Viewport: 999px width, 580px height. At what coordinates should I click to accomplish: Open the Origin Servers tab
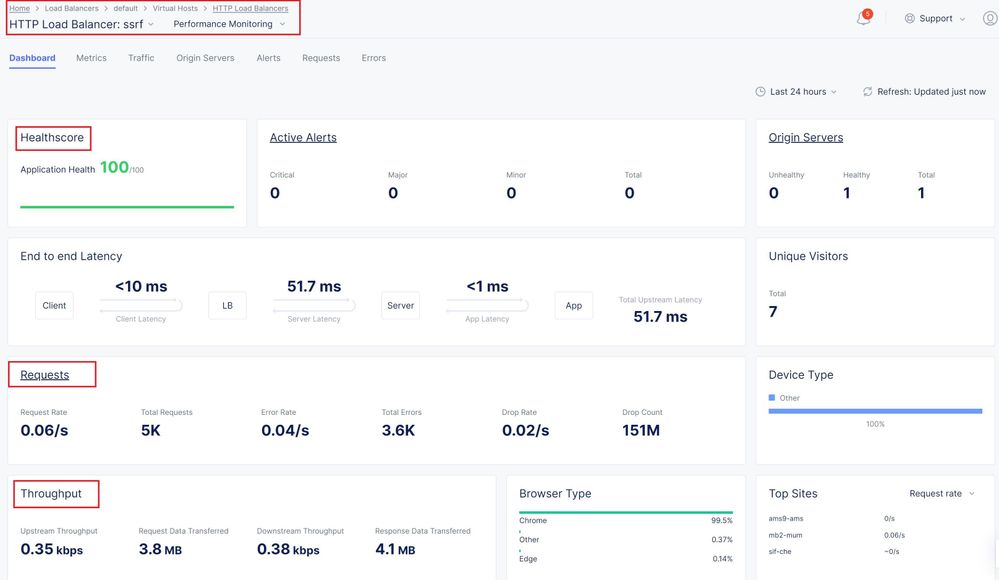pyautogui.click(x=205, y=58)
